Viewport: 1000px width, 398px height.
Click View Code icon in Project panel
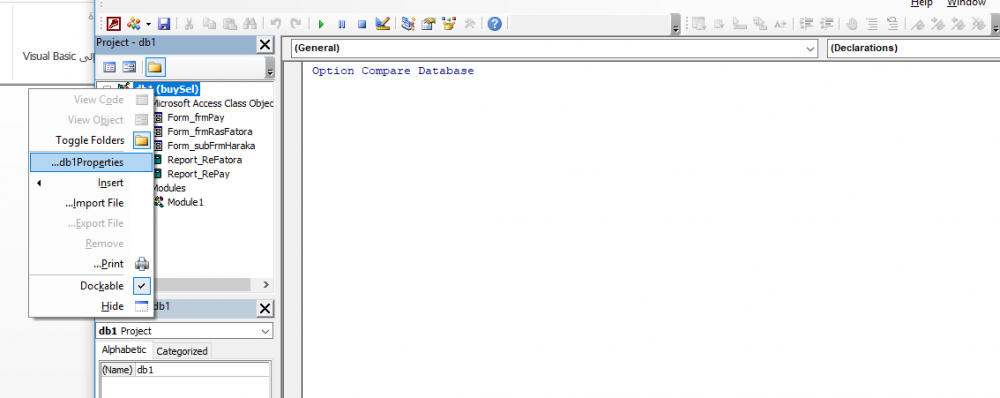[110, 67]
